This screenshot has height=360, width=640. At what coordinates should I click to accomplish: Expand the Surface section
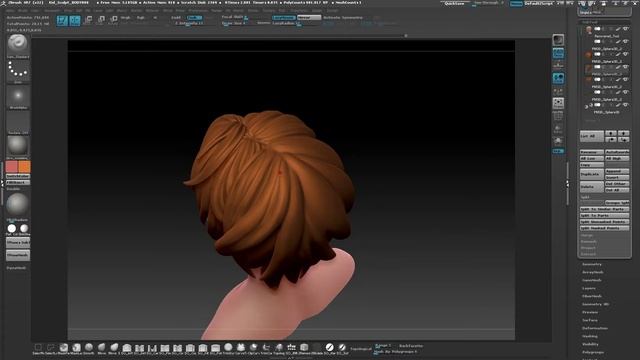[590, 320]
